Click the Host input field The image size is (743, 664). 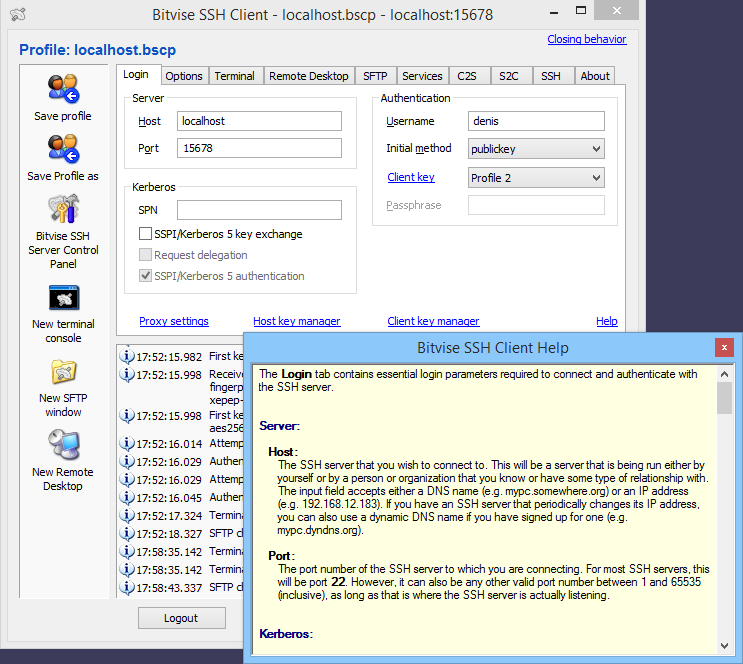[x=259, y=121]
